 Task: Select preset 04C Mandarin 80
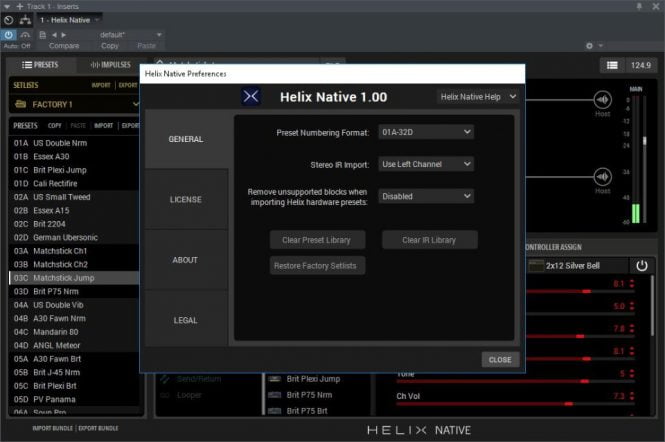[x=73, y=332]
